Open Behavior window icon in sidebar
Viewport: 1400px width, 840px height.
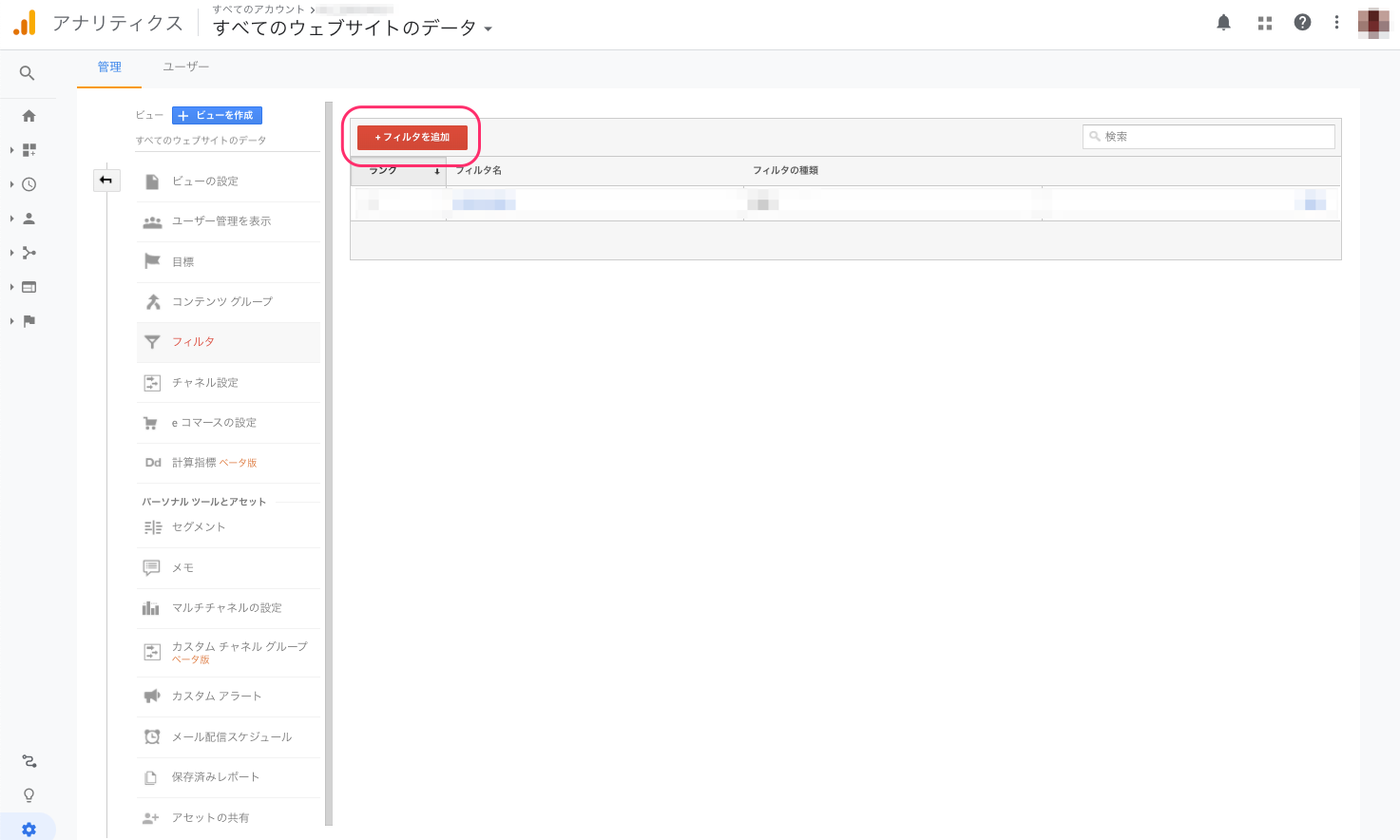(29, 287)
